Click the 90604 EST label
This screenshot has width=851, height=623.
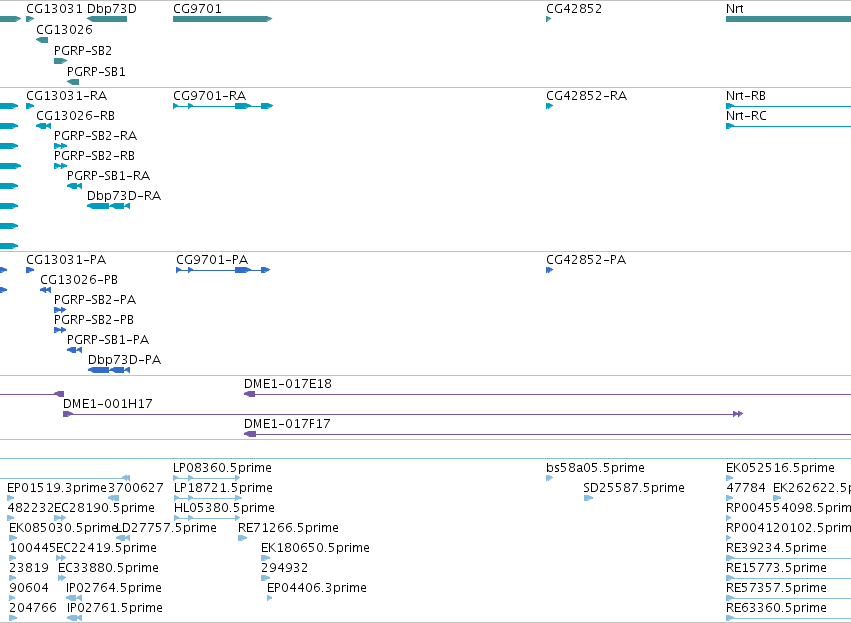pos(29,589)
